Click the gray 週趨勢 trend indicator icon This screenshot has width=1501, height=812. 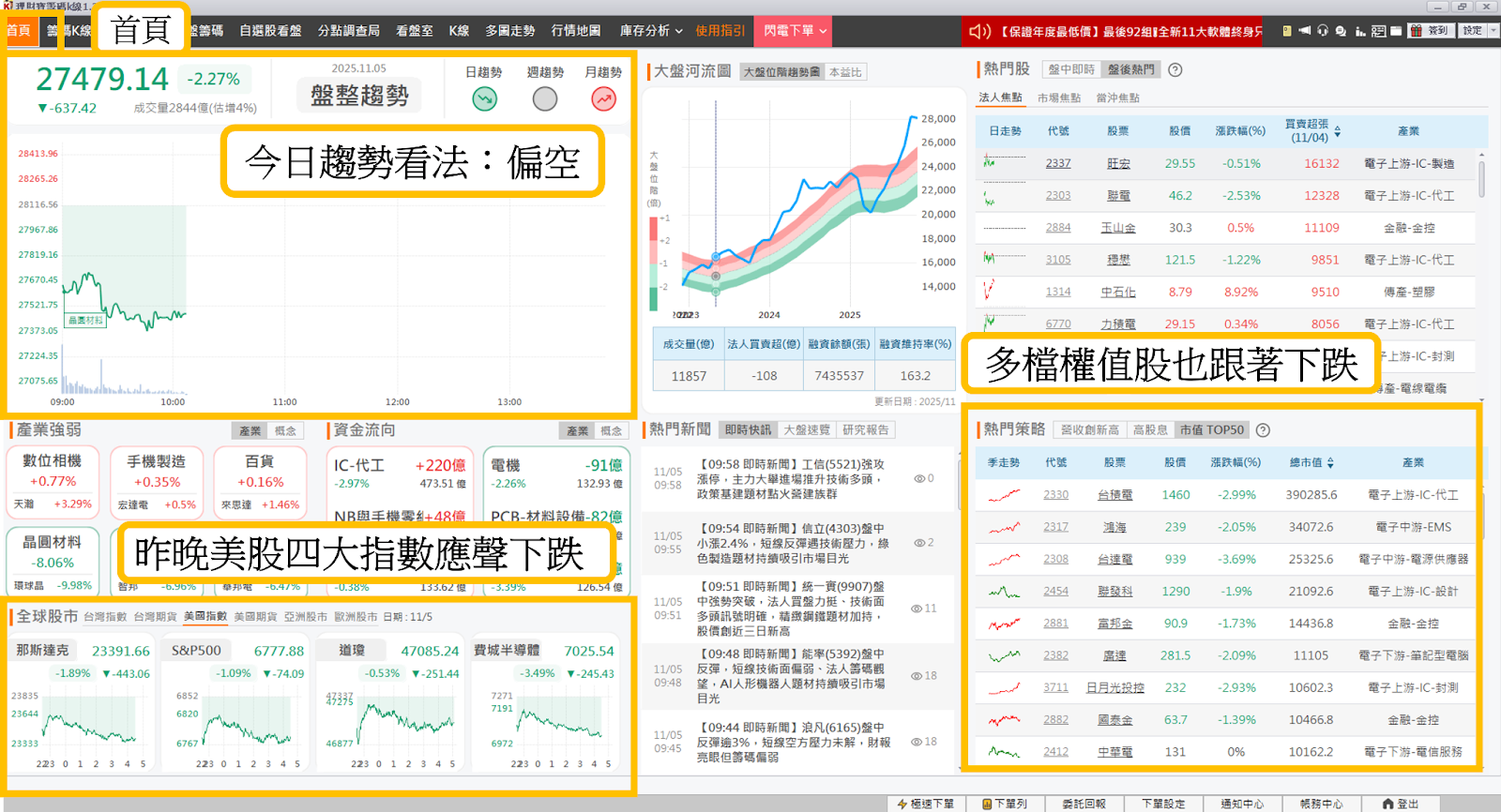545,98
